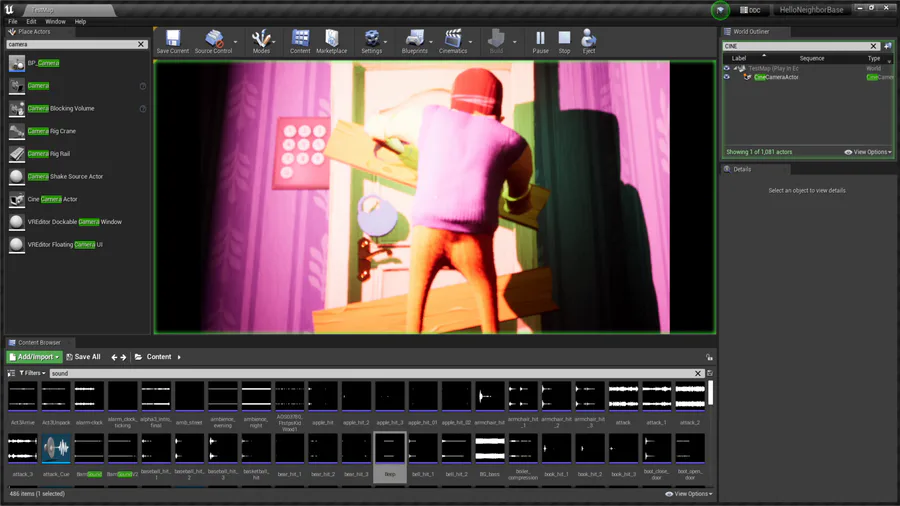Click the DDC indicator in the title bar
Image resolution: width=900 pixels, height=506 pixels.
click(750, 10)
